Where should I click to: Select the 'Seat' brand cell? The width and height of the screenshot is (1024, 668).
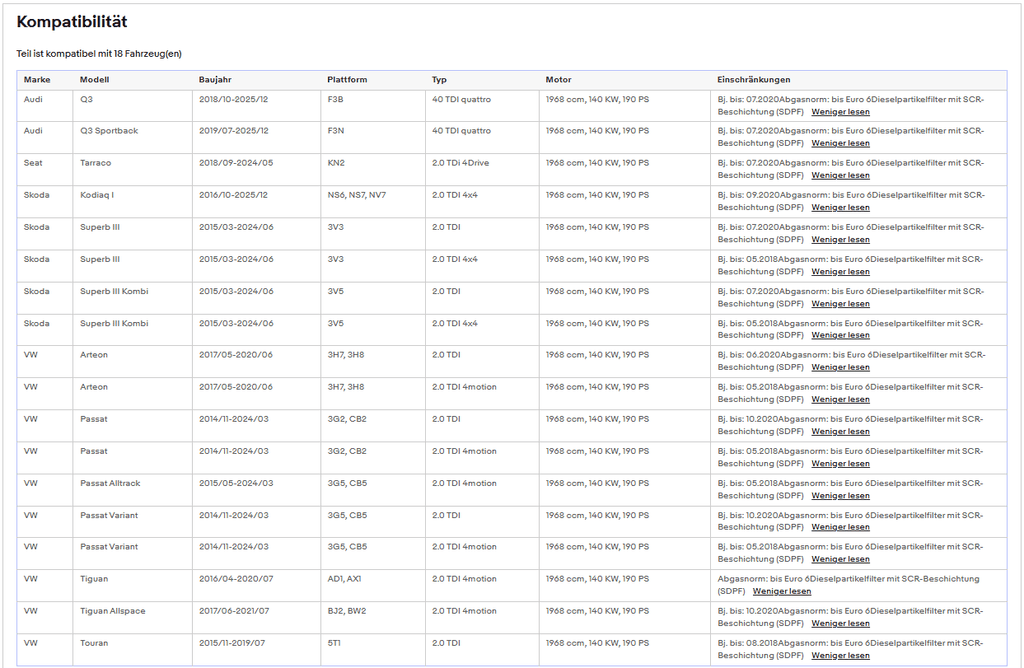33,163
